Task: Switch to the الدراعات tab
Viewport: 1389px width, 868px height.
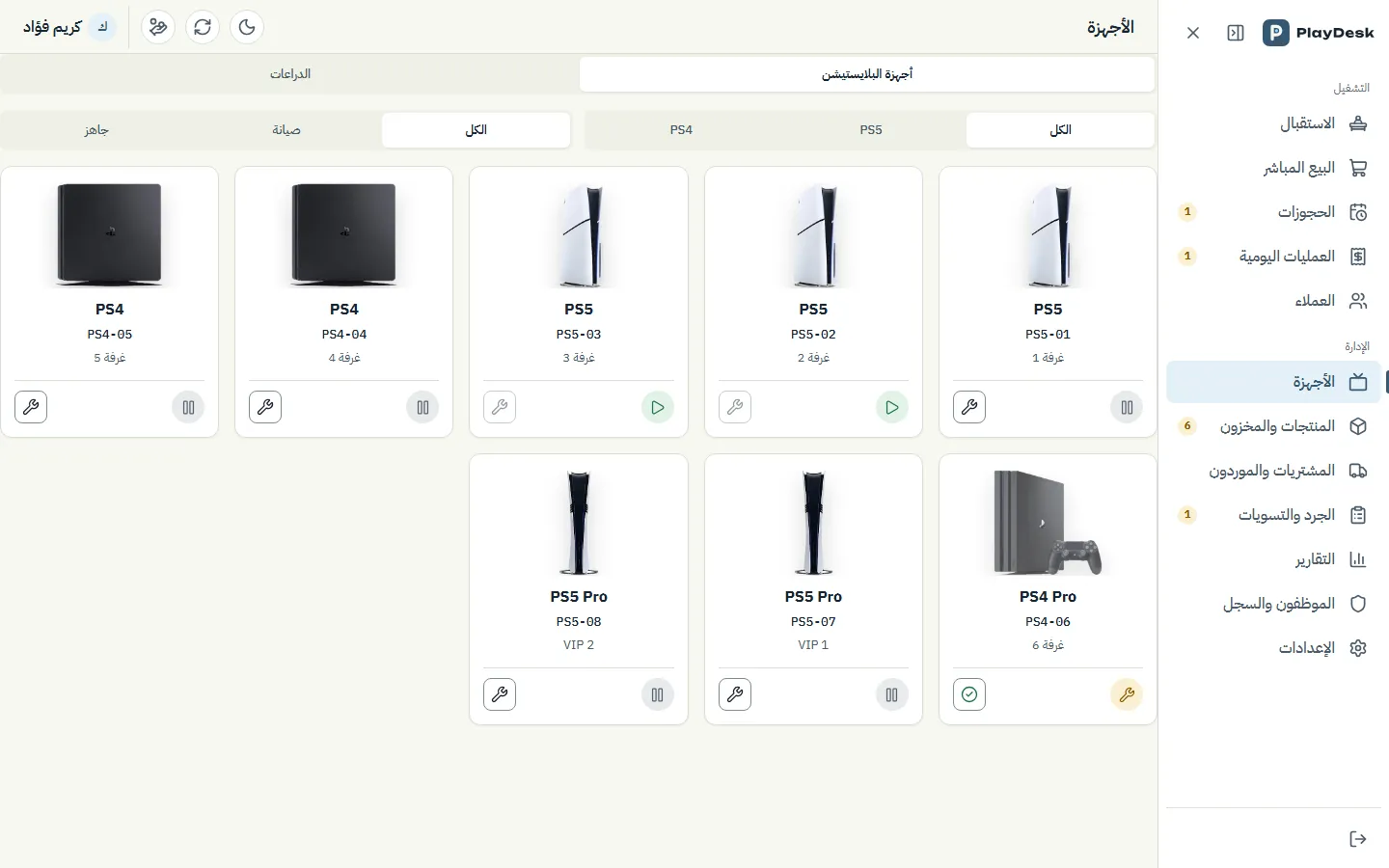Action: [290, 74]
